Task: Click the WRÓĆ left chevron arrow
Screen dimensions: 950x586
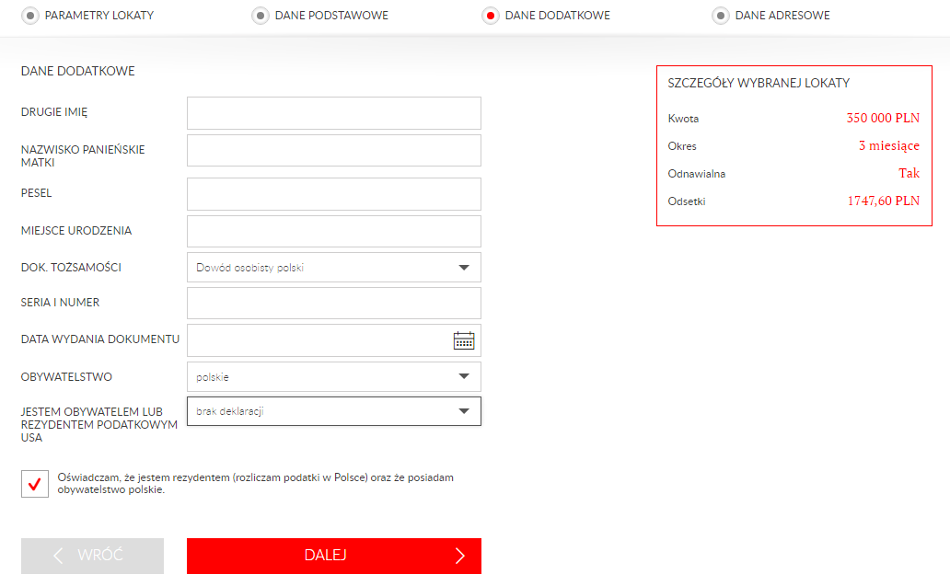Action: coord(58,556)
